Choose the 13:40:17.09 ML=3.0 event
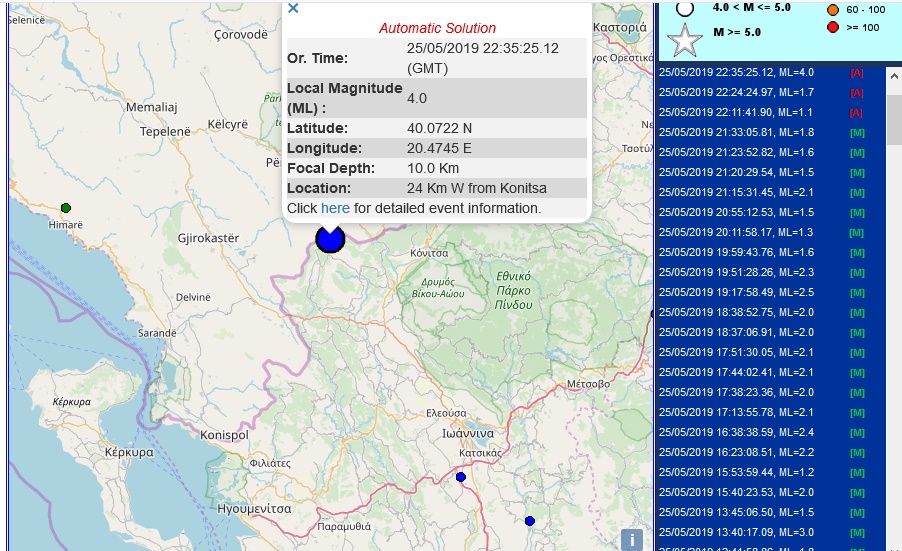 737,532
